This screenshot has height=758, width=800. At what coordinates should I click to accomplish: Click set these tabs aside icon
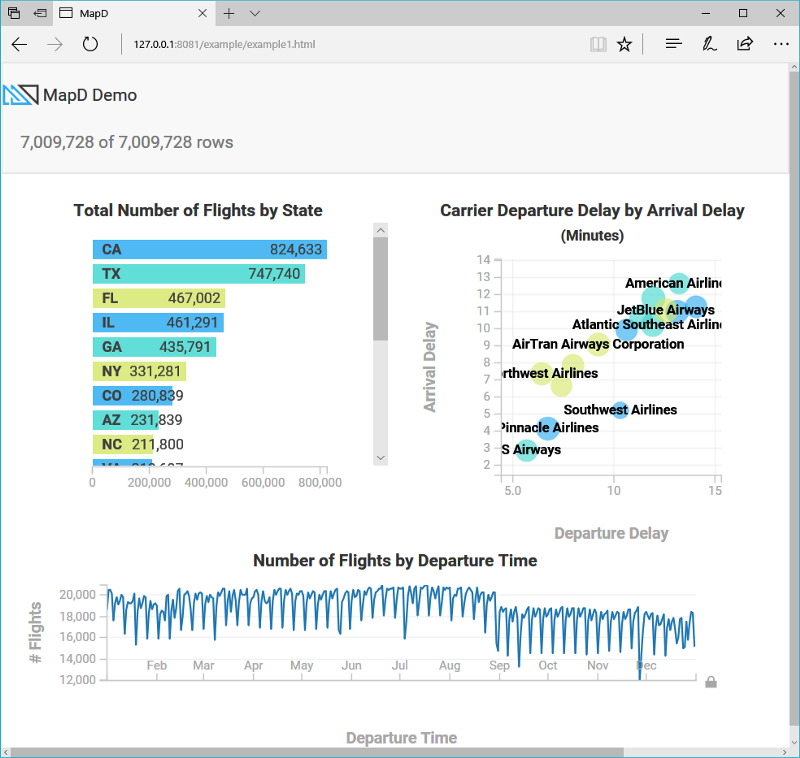(40, 13)
